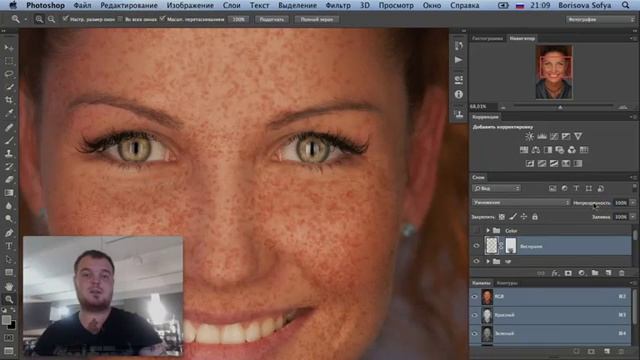Expand the Color layer group
Image resolution: width=640 pixels, height=360 pixels.
click(488, 231)
